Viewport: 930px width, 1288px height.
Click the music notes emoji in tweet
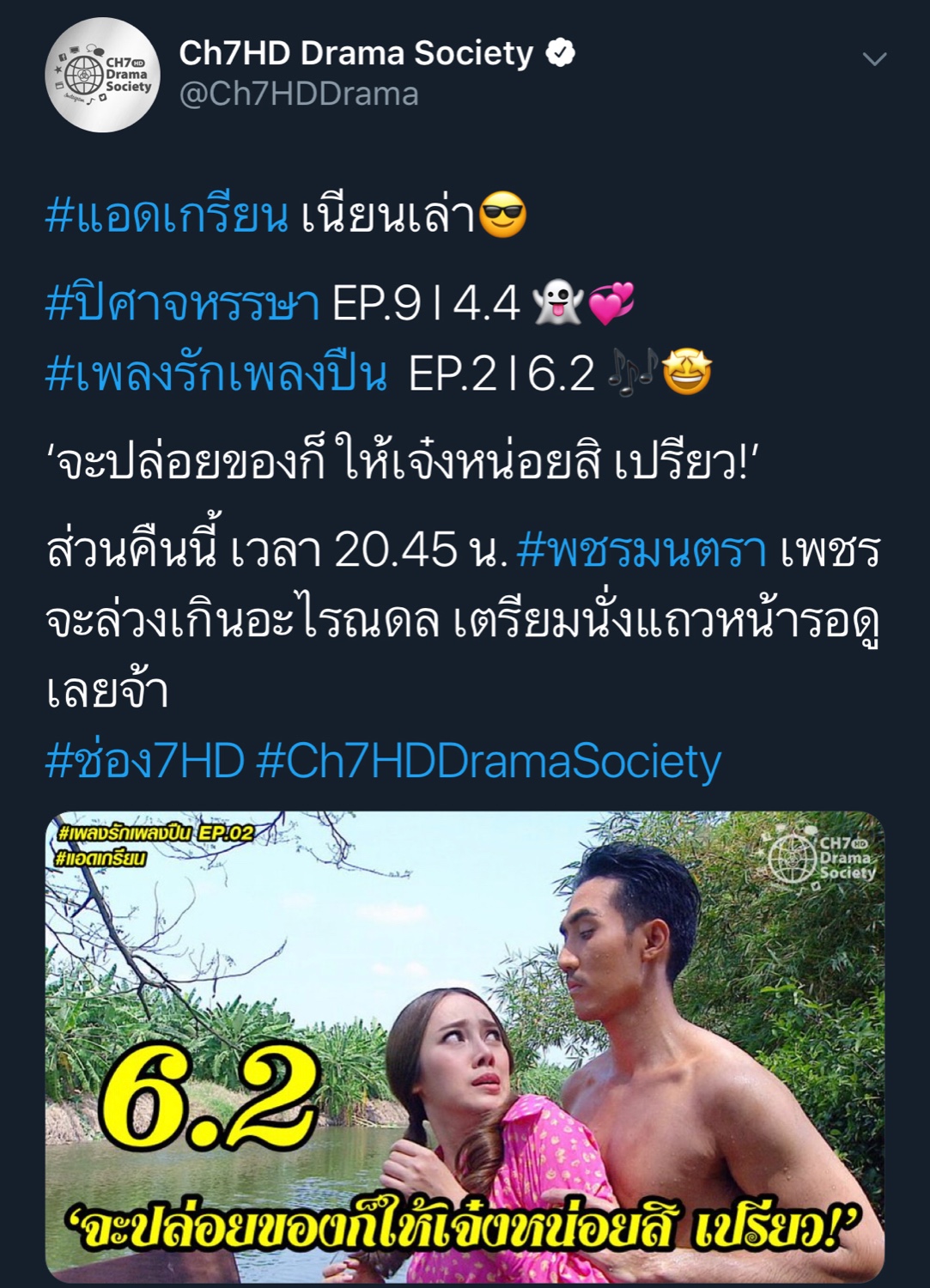coord(632,374)
